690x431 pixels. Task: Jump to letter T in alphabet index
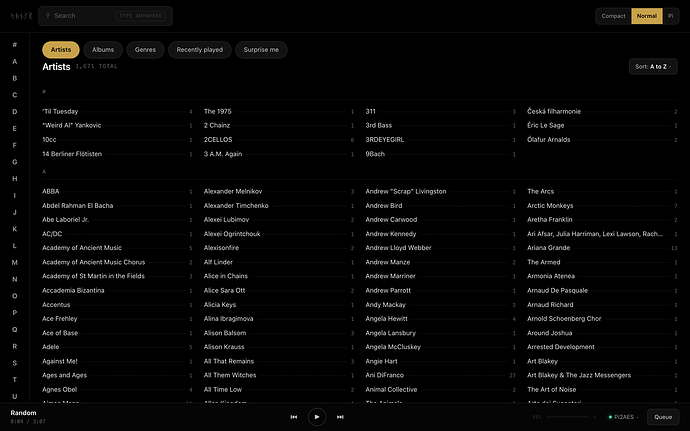click(x=15, y=379)
